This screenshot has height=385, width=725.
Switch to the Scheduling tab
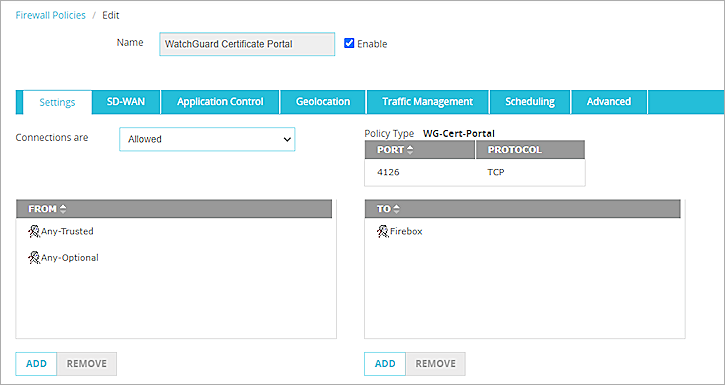pos(530,102)
